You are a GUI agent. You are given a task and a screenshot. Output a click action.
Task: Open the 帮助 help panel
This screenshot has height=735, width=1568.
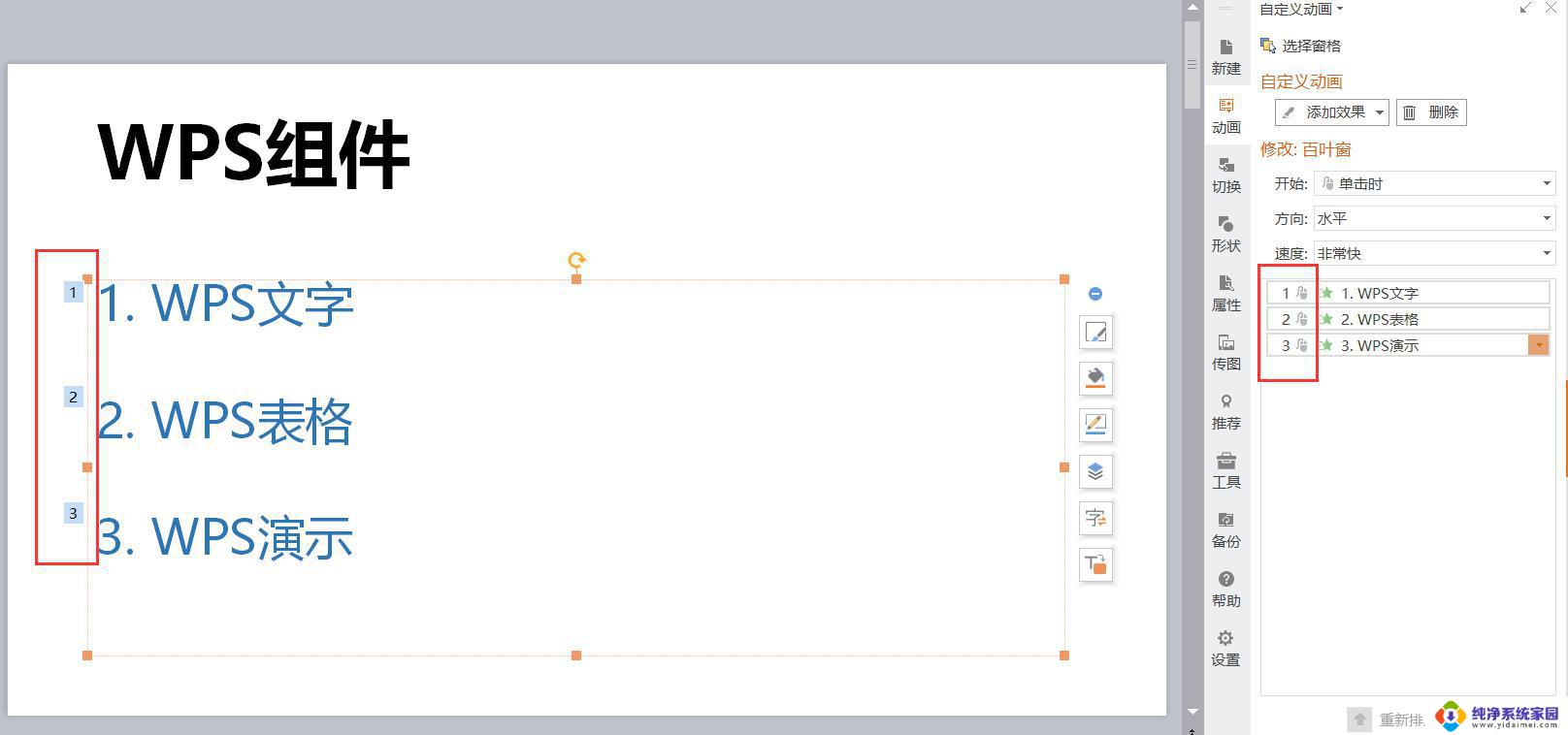[1225, 589]
